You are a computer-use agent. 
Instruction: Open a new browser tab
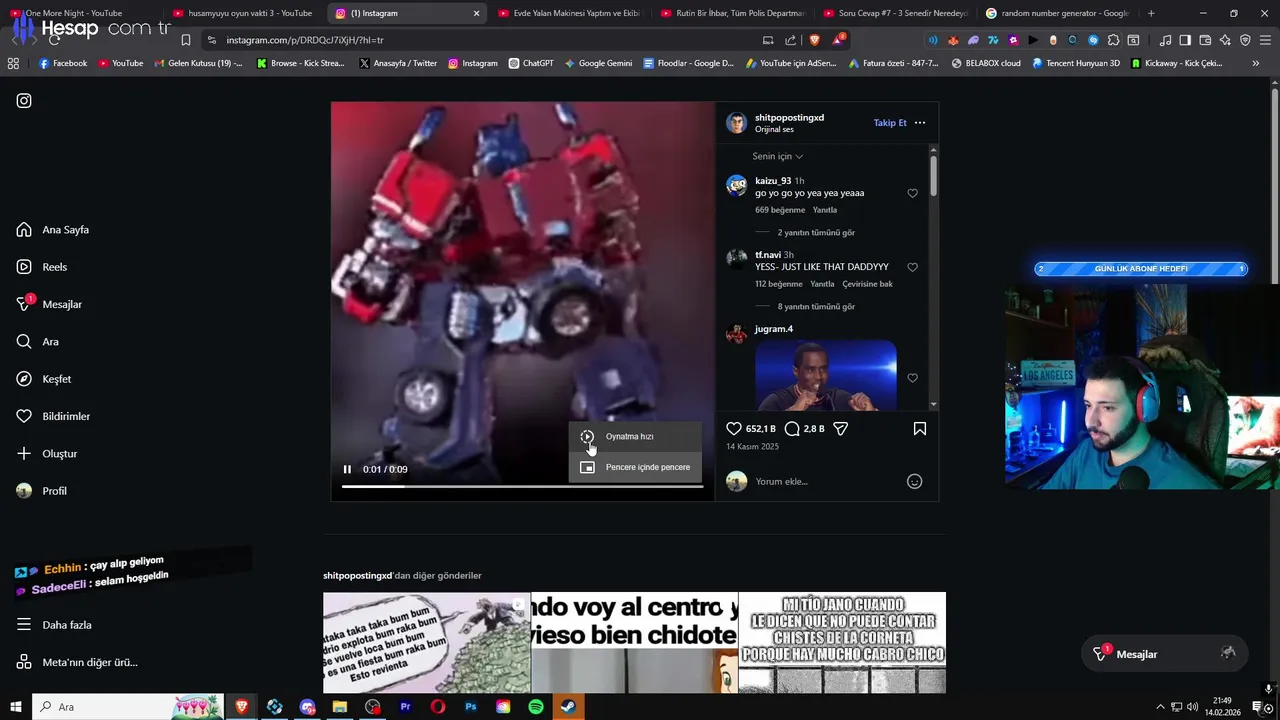pos(1151,13)
